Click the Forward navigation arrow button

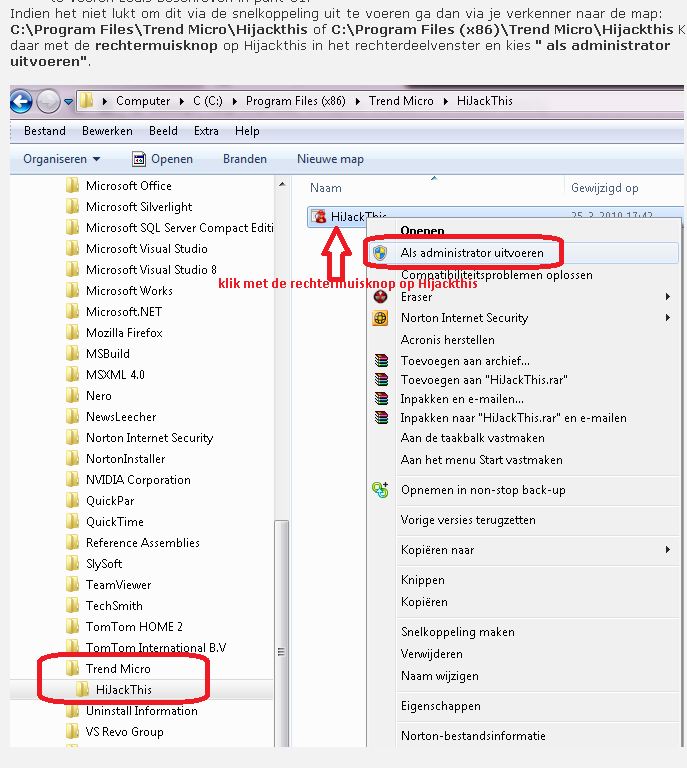(48, 101)
